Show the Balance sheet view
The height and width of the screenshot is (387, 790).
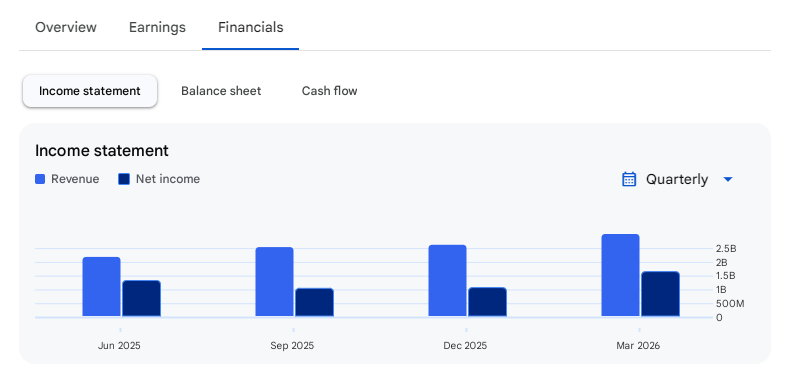221,91
